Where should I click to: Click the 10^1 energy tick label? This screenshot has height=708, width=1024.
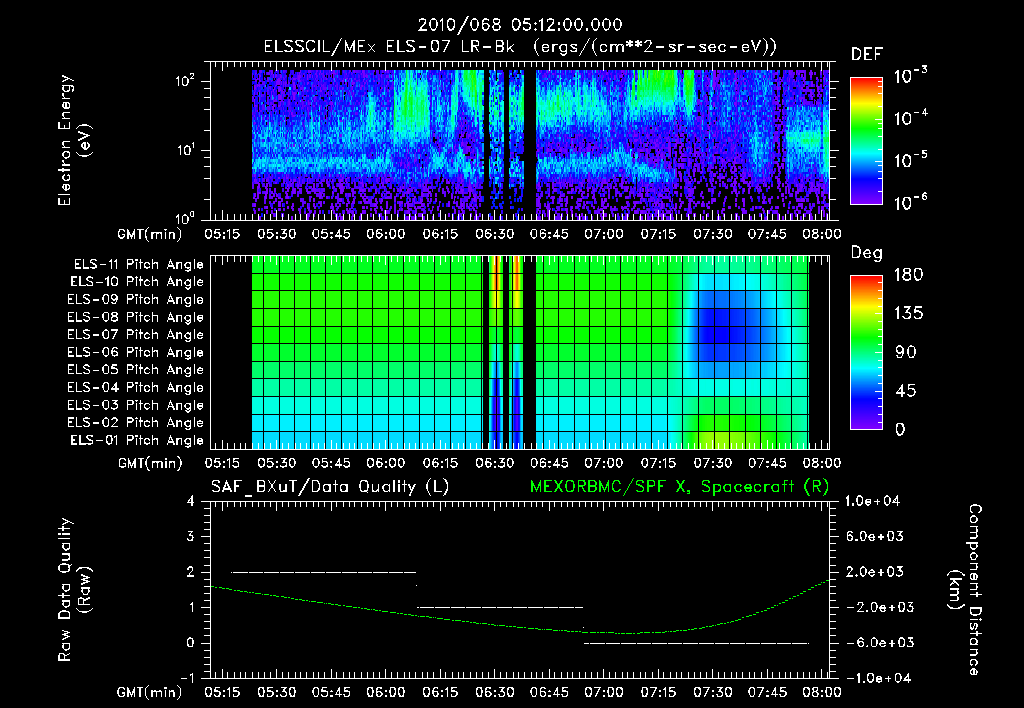click(x=185, y=150)
